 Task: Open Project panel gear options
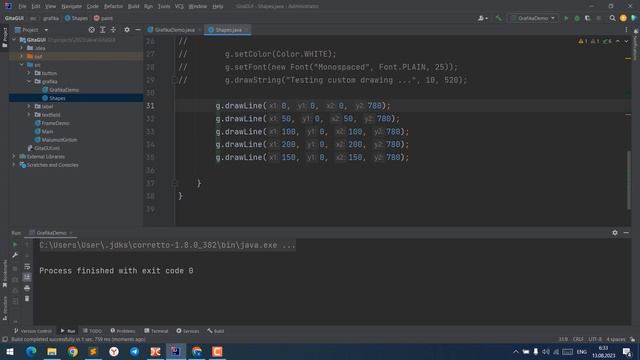(x=127, y=30)
